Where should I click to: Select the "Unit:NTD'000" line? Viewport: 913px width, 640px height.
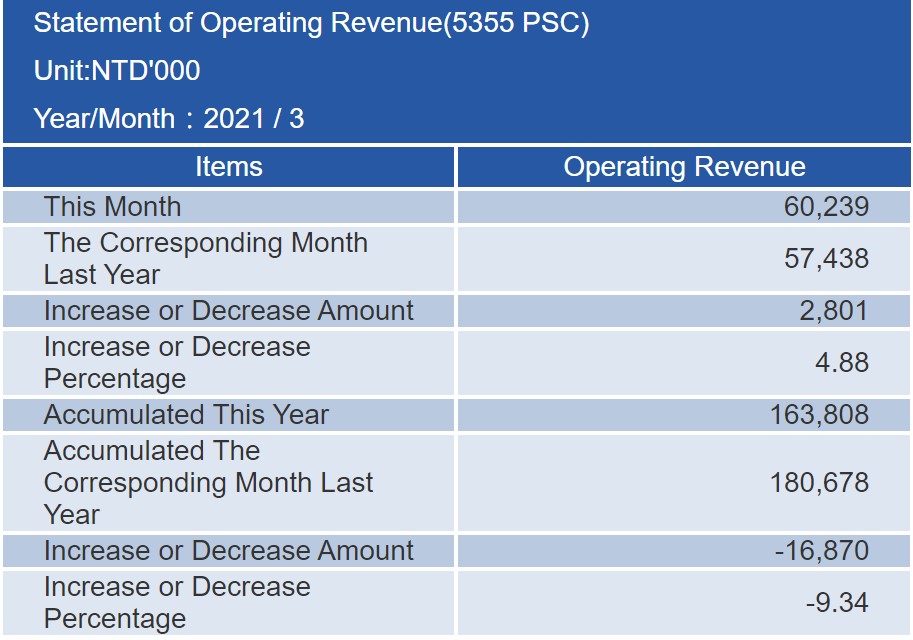coord(117,70)
